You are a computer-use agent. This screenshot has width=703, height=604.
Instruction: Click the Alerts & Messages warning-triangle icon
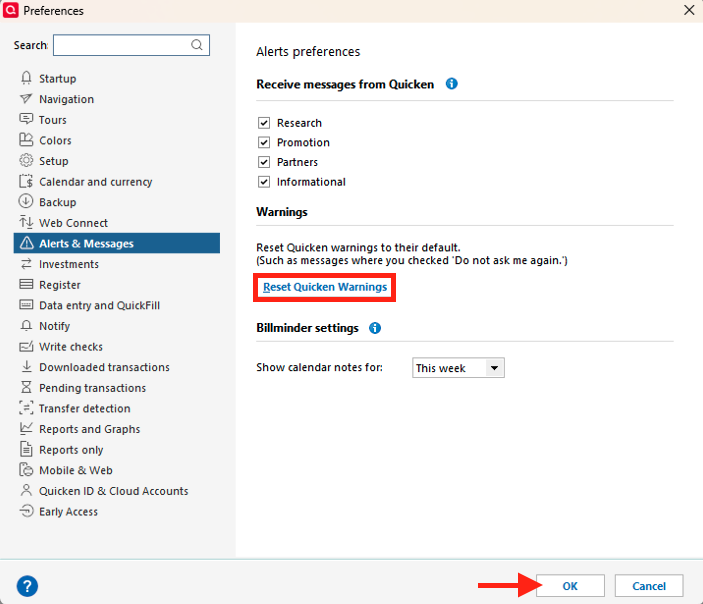click(x=27, y=243)
